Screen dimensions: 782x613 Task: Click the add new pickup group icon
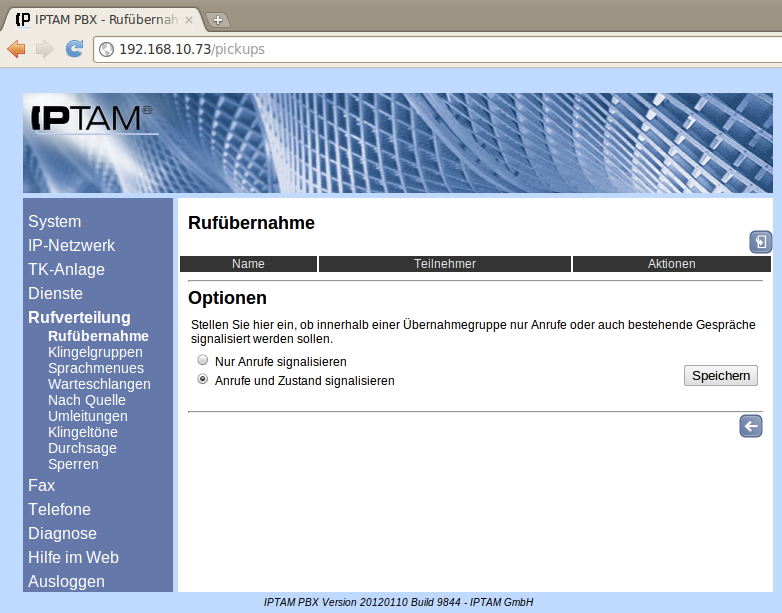click(x=760, y=242)
